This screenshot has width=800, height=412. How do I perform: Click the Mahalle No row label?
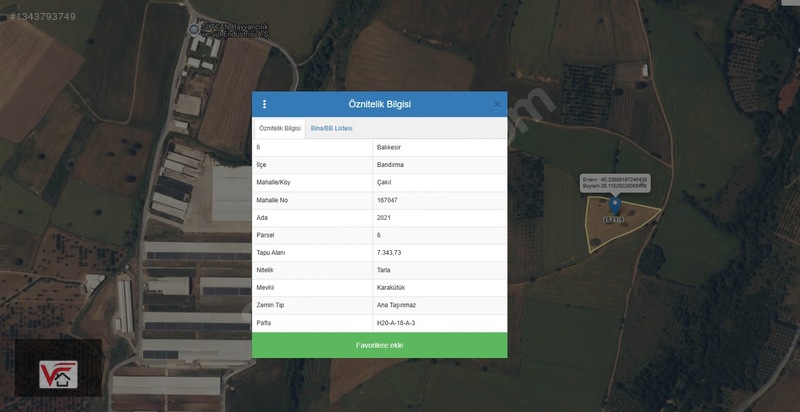[272, 200]
